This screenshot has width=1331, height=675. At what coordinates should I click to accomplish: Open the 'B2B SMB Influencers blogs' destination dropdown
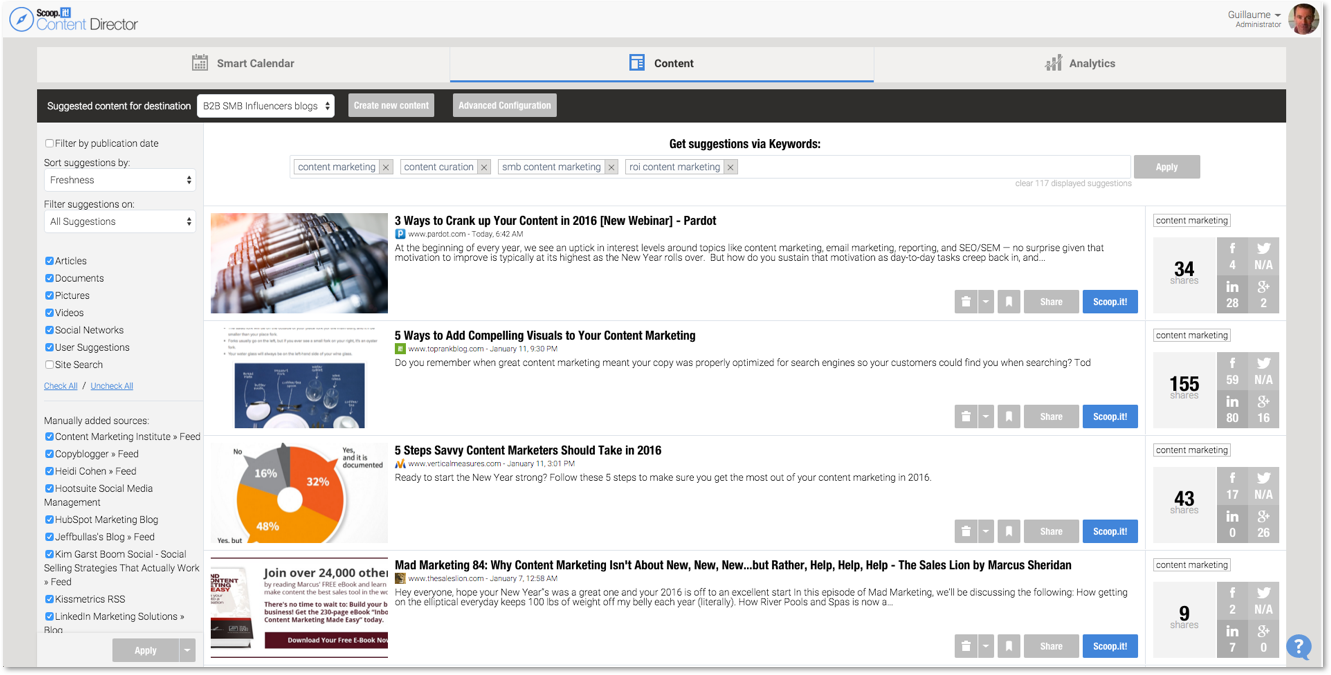pos(265,106)
